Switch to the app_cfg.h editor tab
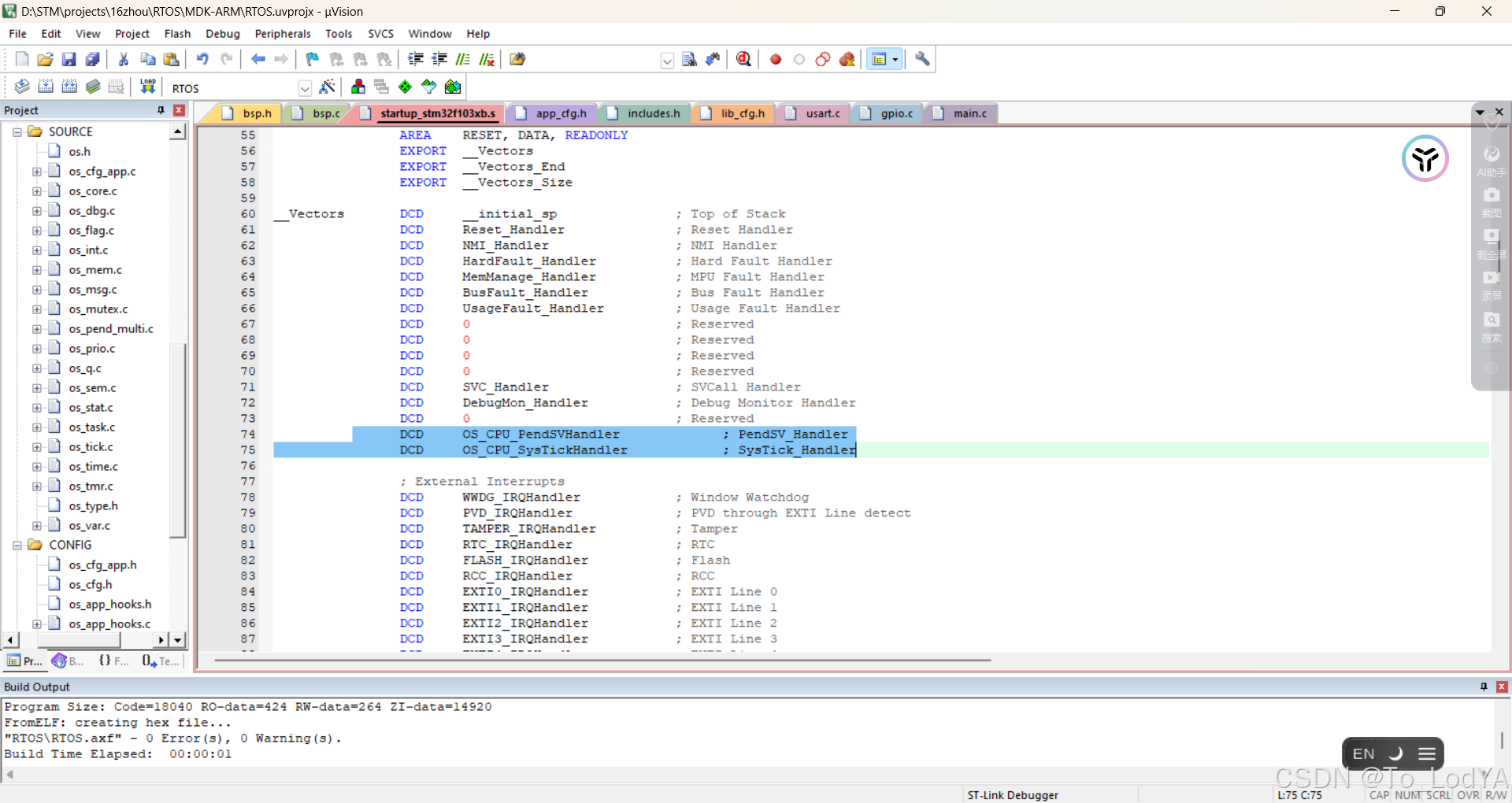The height and width of the screenshot is (803, 1512). (x=552, y=113)
